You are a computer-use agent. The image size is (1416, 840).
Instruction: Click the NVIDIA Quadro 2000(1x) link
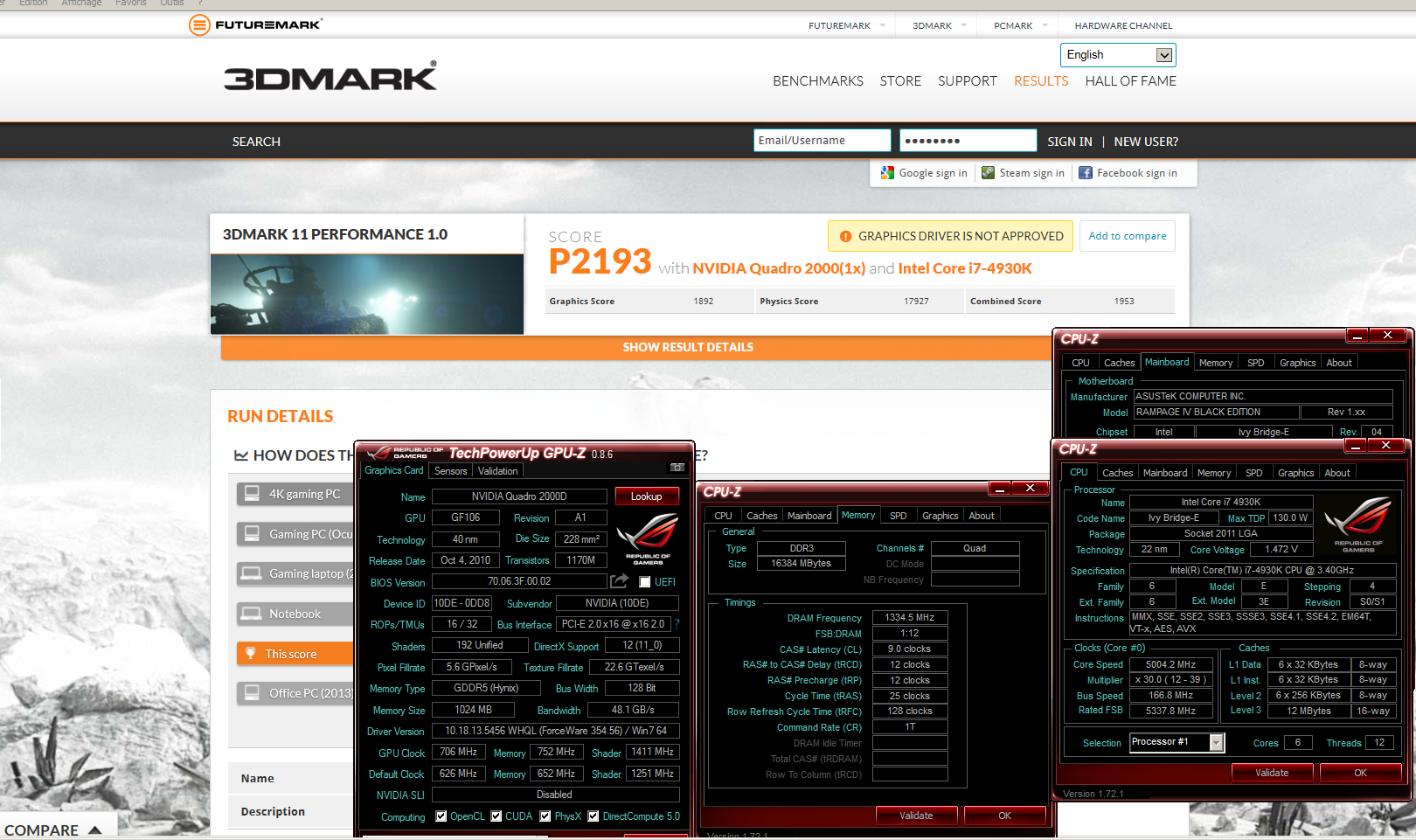coord(779,268)
